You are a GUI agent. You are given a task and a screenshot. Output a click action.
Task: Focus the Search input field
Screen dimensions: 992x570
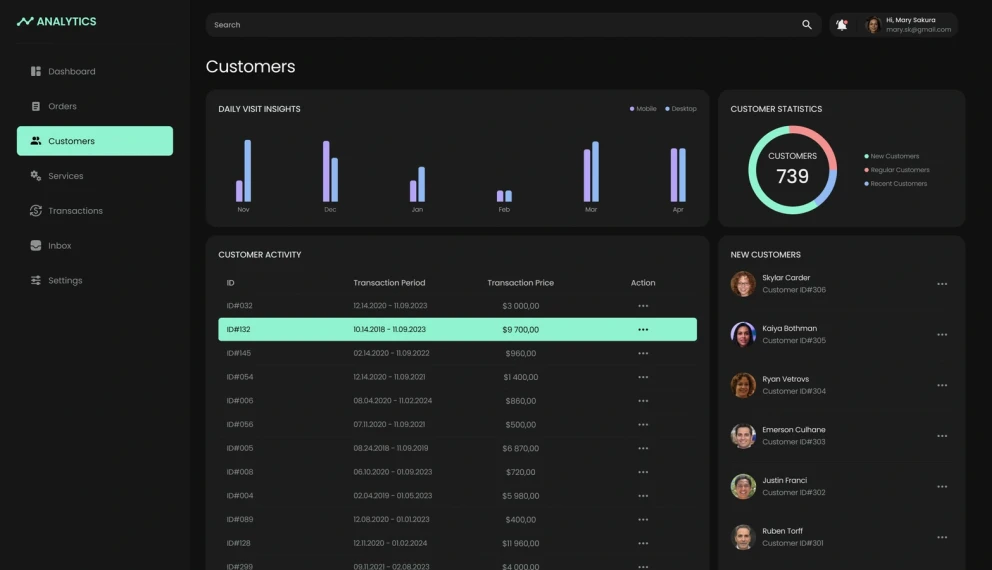click(x=500, y=25)
